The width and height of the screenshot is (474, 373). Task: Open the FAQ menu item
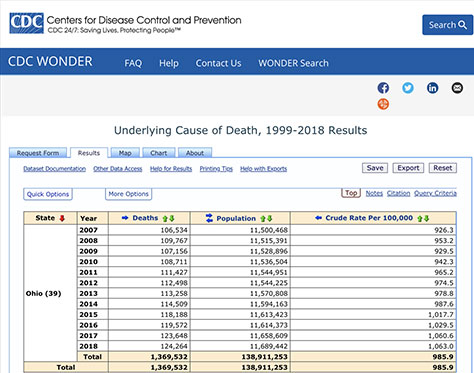point(133,63)
